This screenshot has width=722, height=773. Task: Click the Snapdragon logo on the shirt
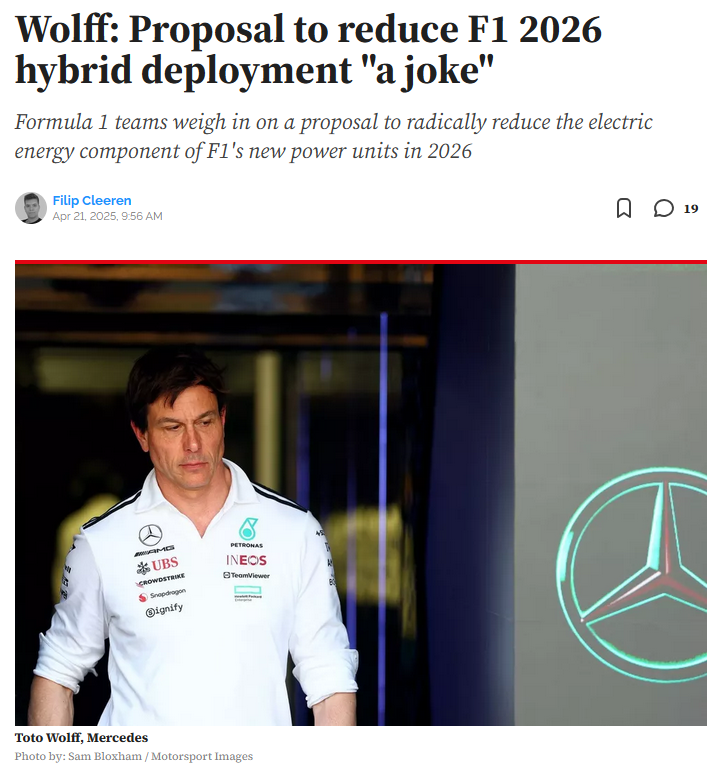(x=162, y=595)
